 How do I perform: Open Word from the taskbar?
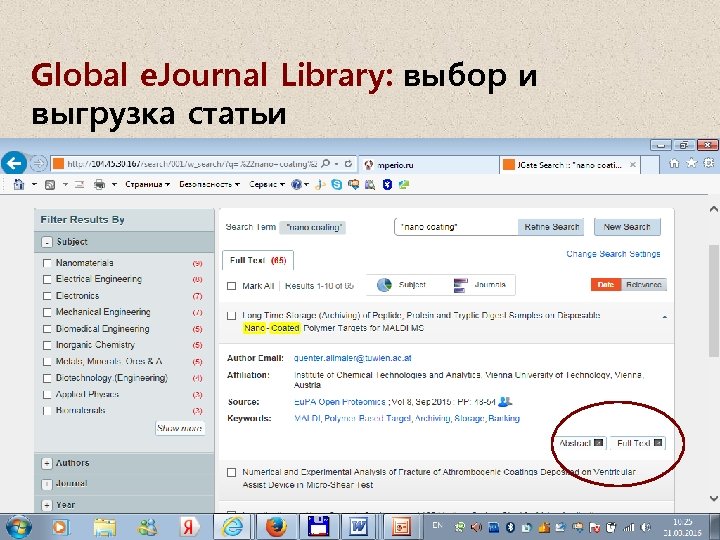click(x=359, y=527)
